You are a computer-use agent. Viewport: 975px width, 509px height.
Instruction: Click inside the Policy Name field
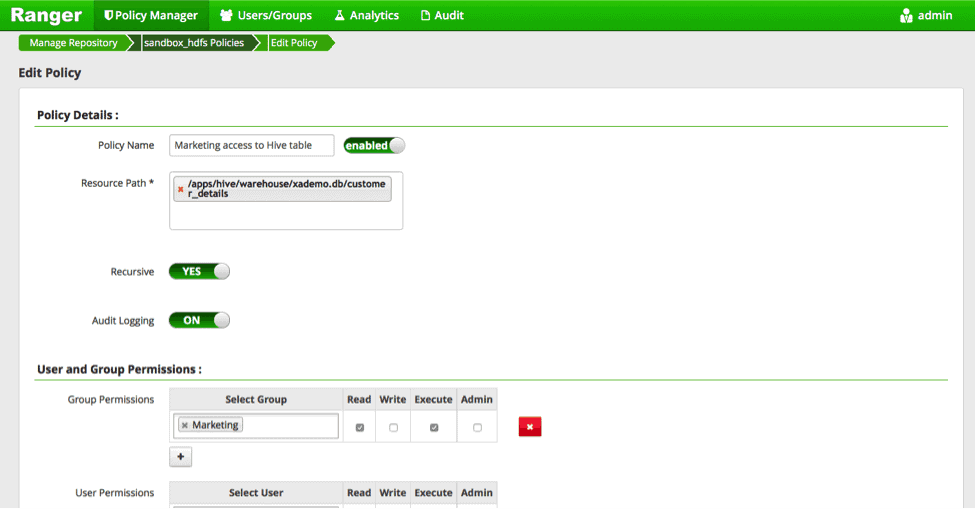251,146
